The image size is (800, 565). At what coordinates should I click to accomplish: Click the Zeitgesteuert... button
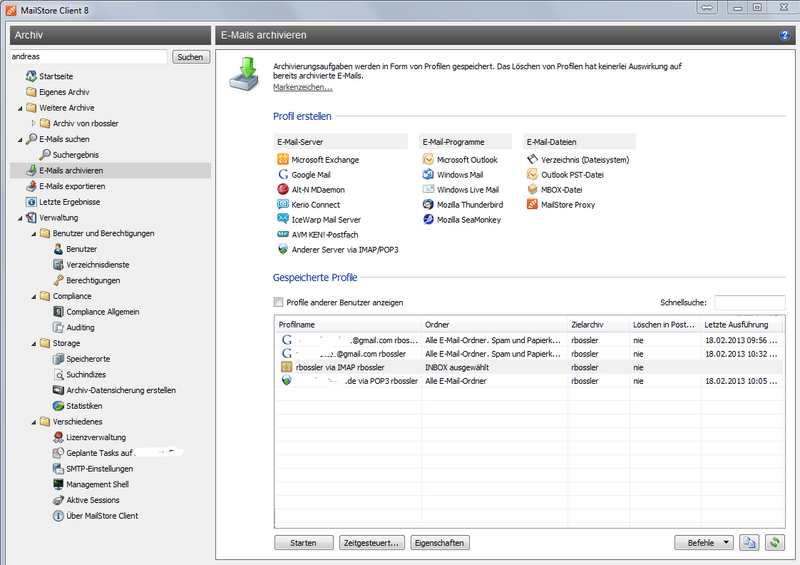371,543
